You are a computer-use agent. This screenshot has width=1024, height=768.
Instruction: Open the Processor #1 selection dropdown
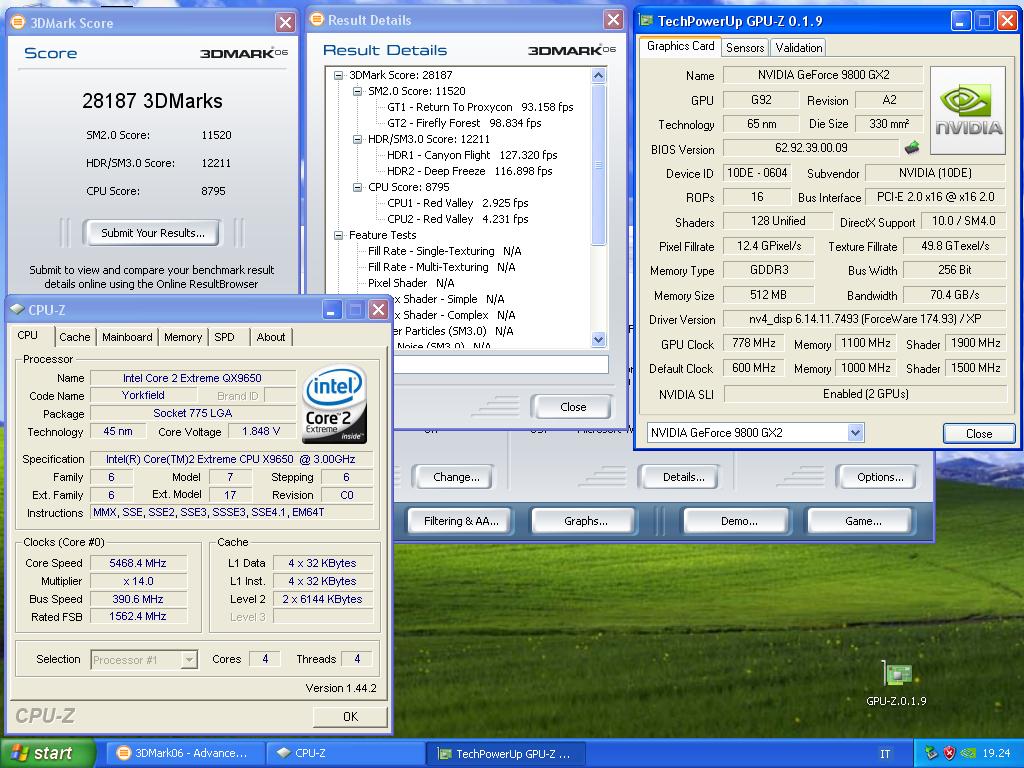(189, 660)
